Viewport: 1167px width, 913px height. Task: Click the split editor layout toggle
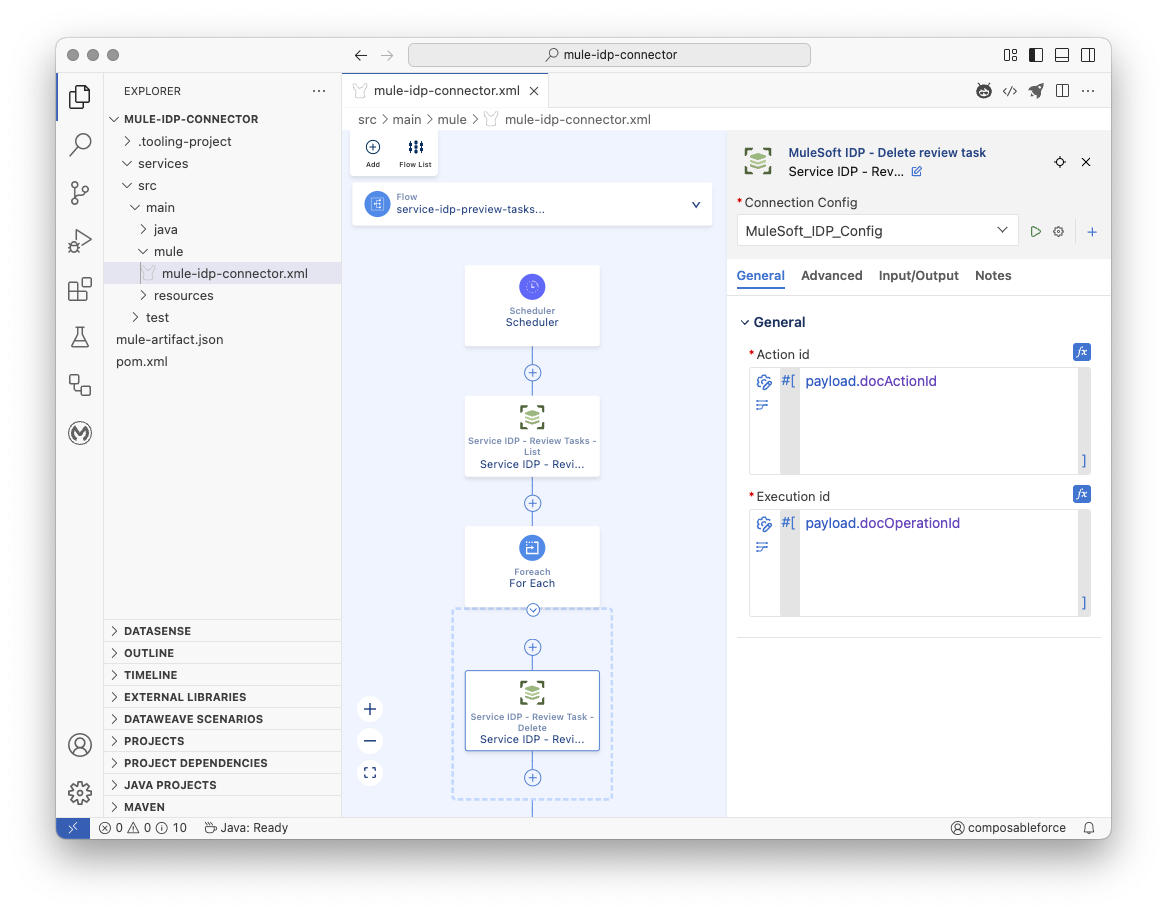click(1062, 90)
